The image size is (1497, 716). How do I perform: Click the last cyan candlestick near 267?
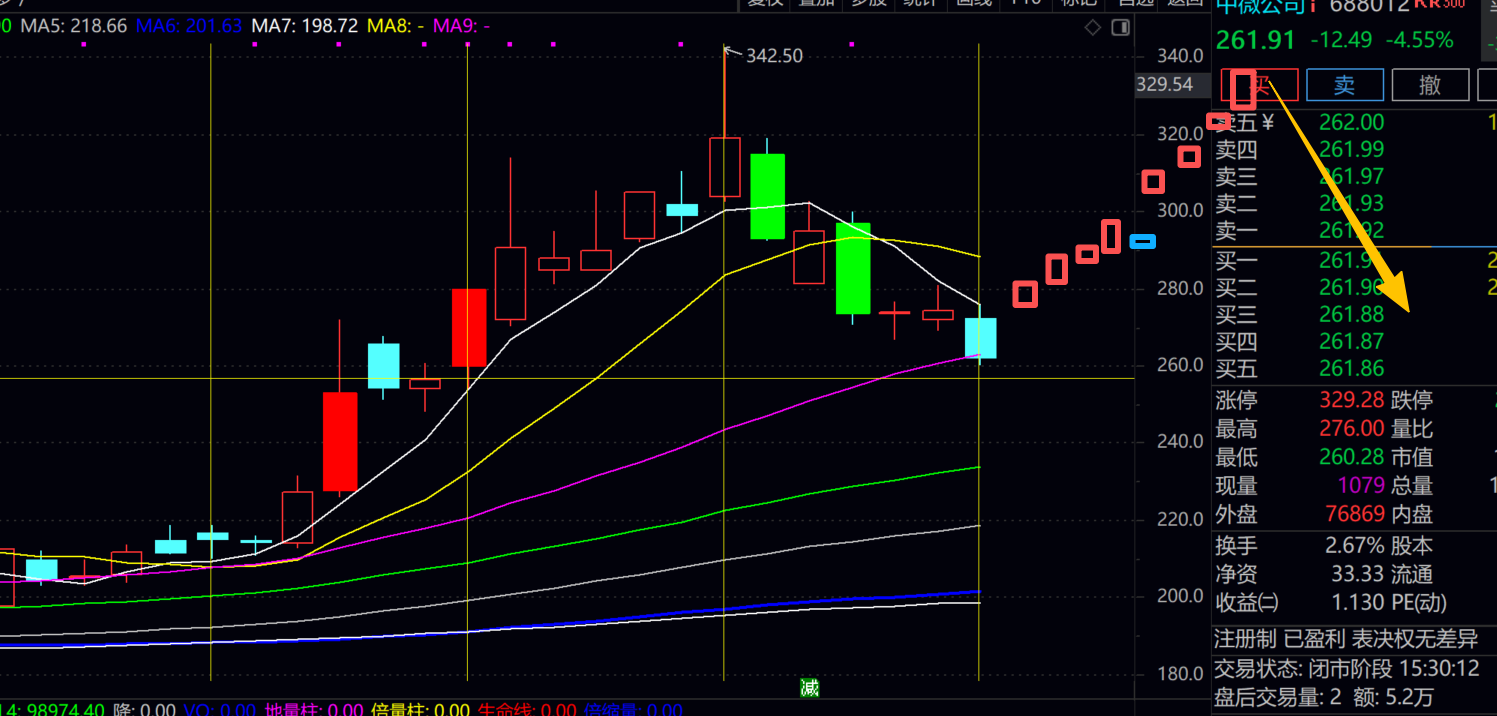pyautogui.click(x=980, y=338)
